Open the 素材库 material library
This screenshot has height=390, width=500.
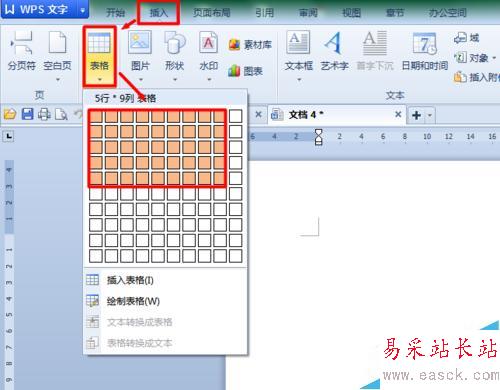[250, 44]
